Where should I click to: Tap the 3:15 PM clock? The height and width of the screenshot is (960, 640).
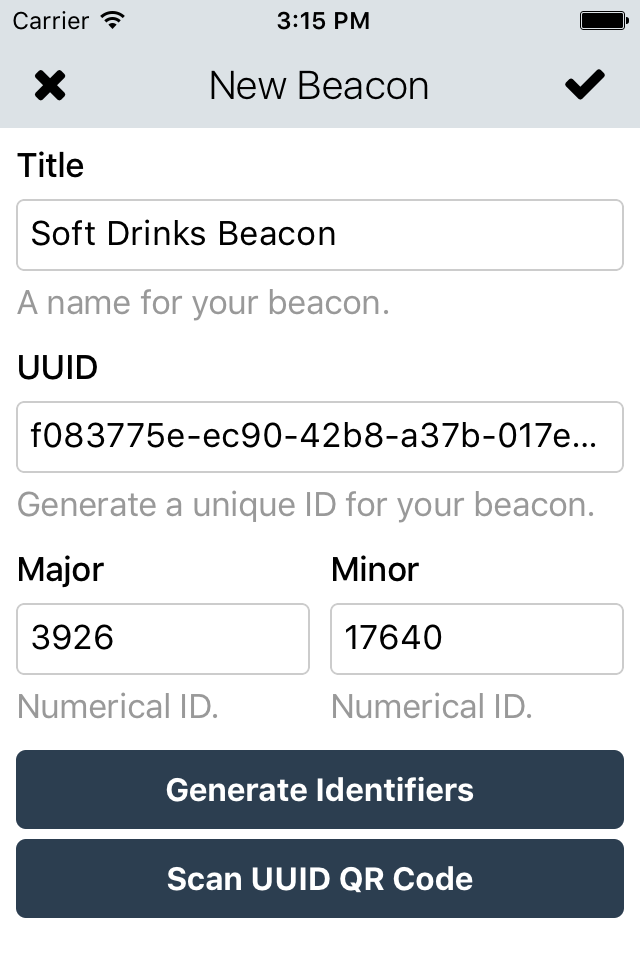[x=323, y=21]
